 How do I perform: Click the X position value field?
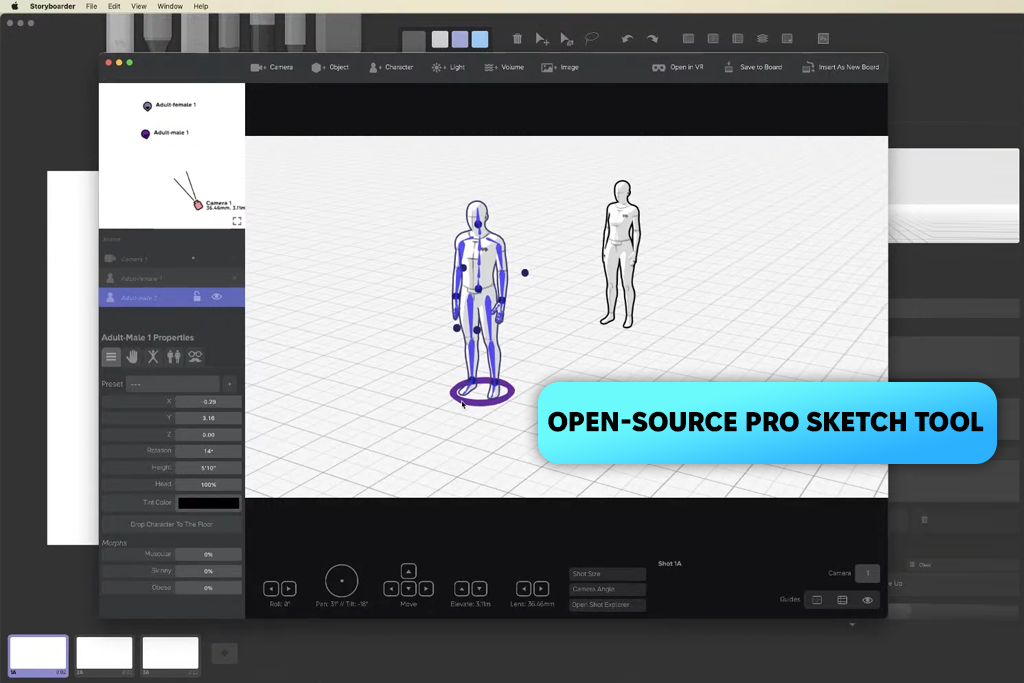tap(208, 402)
